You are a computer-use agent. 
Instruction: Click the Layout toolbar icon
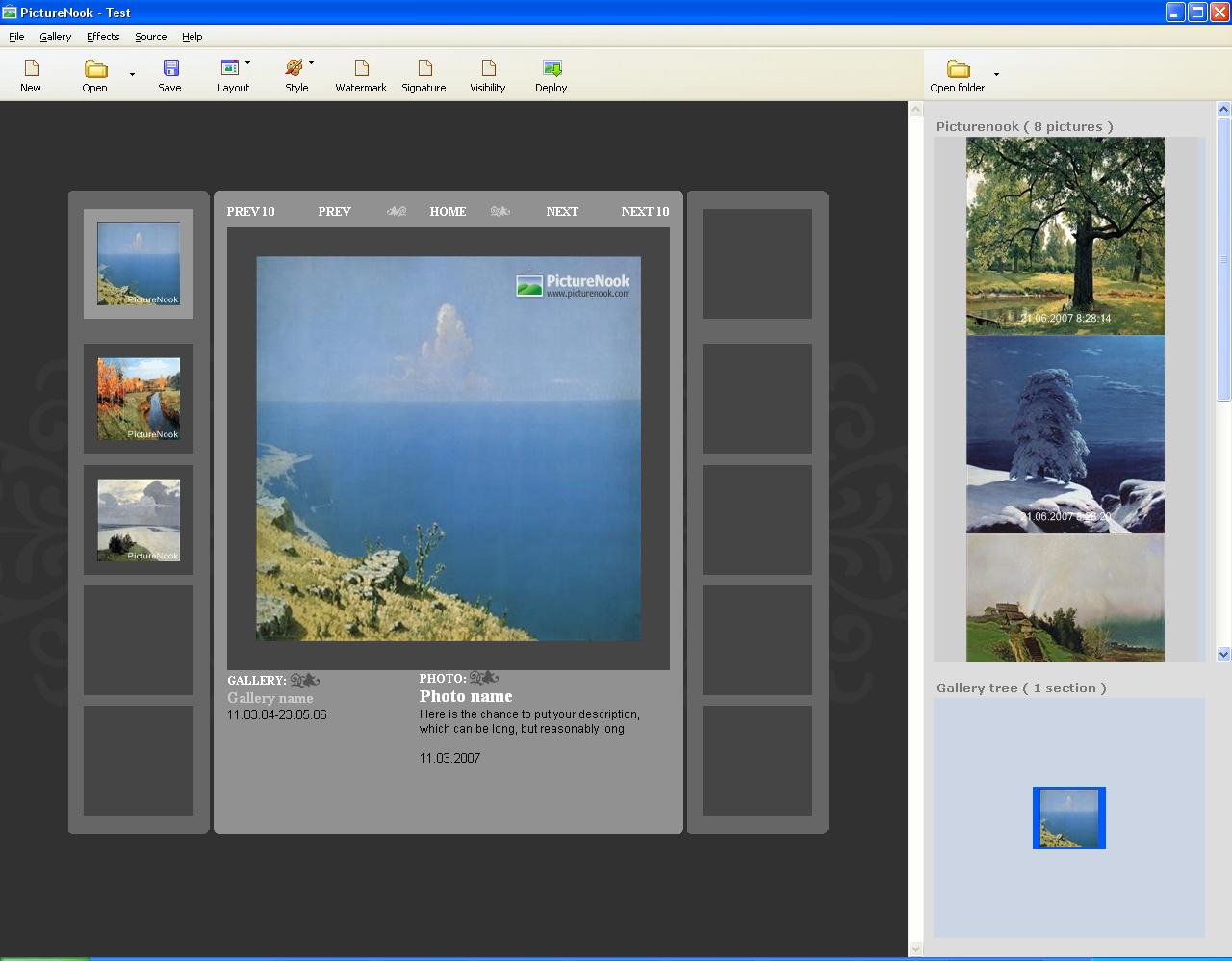(230, 68)
